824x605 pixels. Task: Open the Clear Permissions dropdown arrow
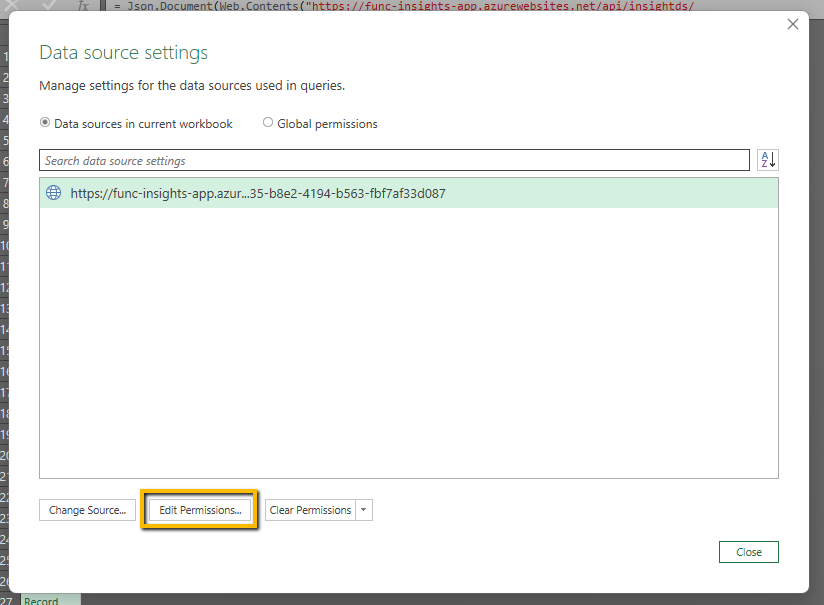(364, 510)
